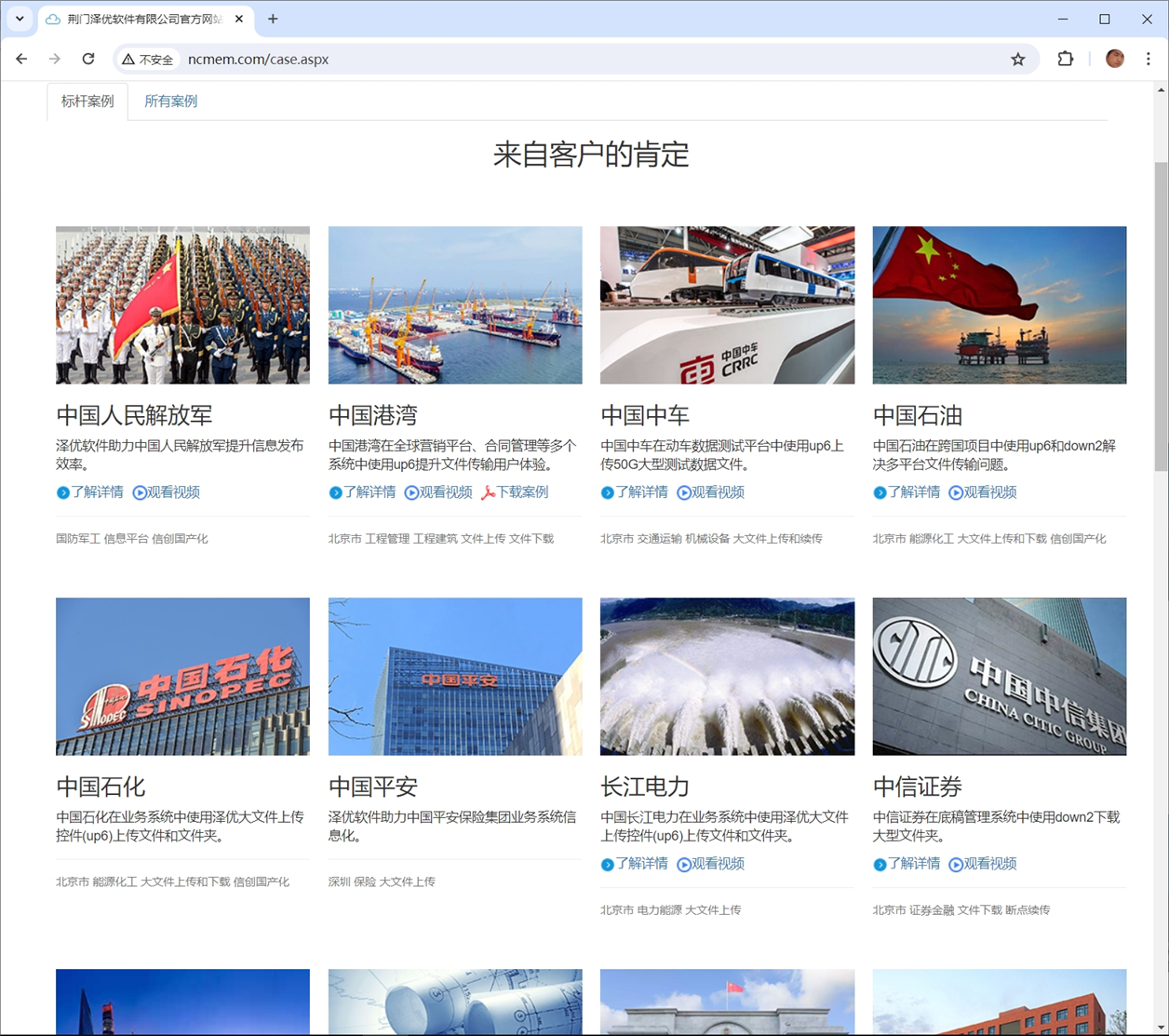Go forward in browser history
This screenshot has height=1036, width=1169.
(55, 59)
